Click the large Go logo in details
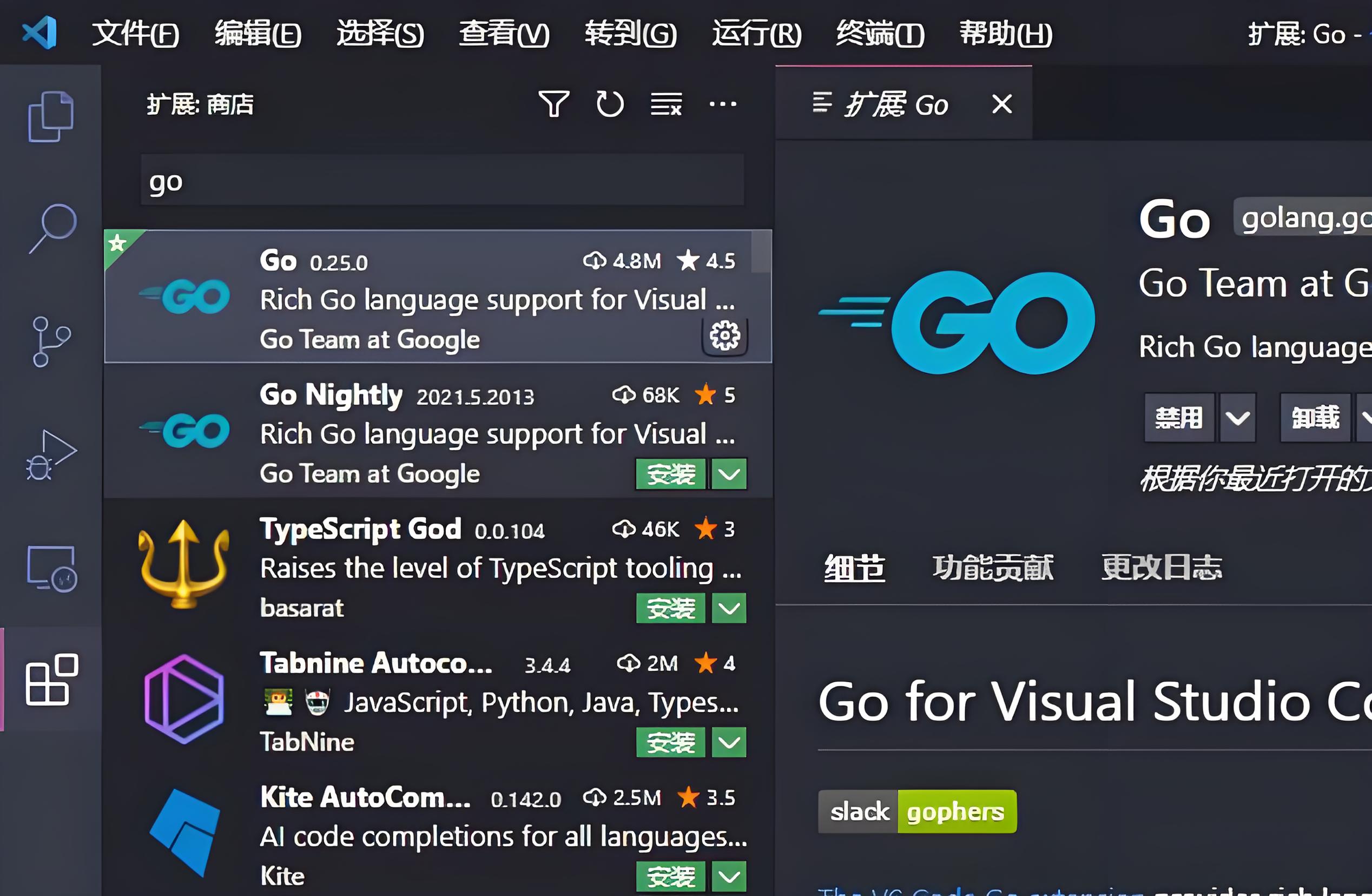 pyautogui.click(x=957, y=322)
